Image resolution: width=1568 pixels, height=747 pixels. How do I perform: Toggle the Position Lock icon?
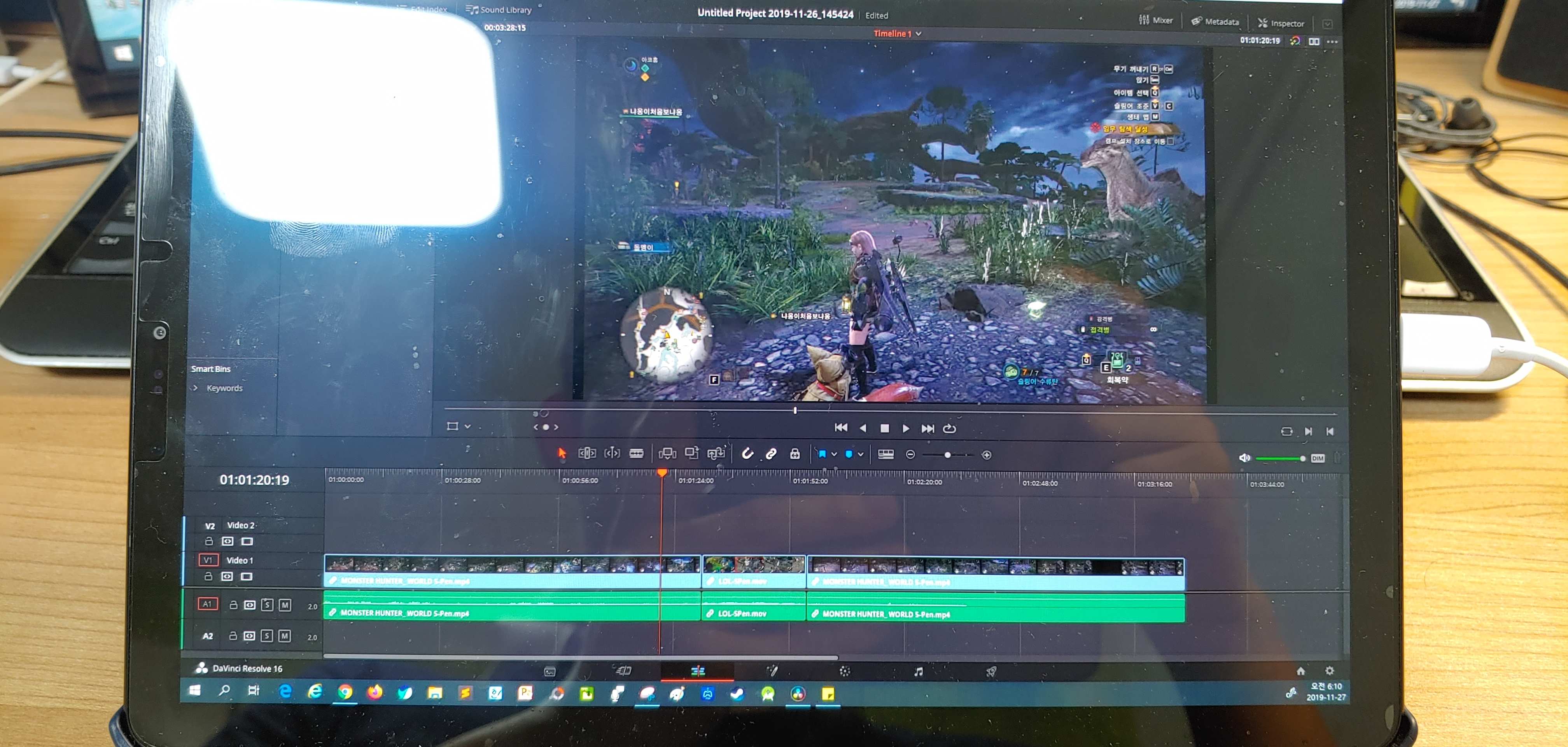point(794,454)
